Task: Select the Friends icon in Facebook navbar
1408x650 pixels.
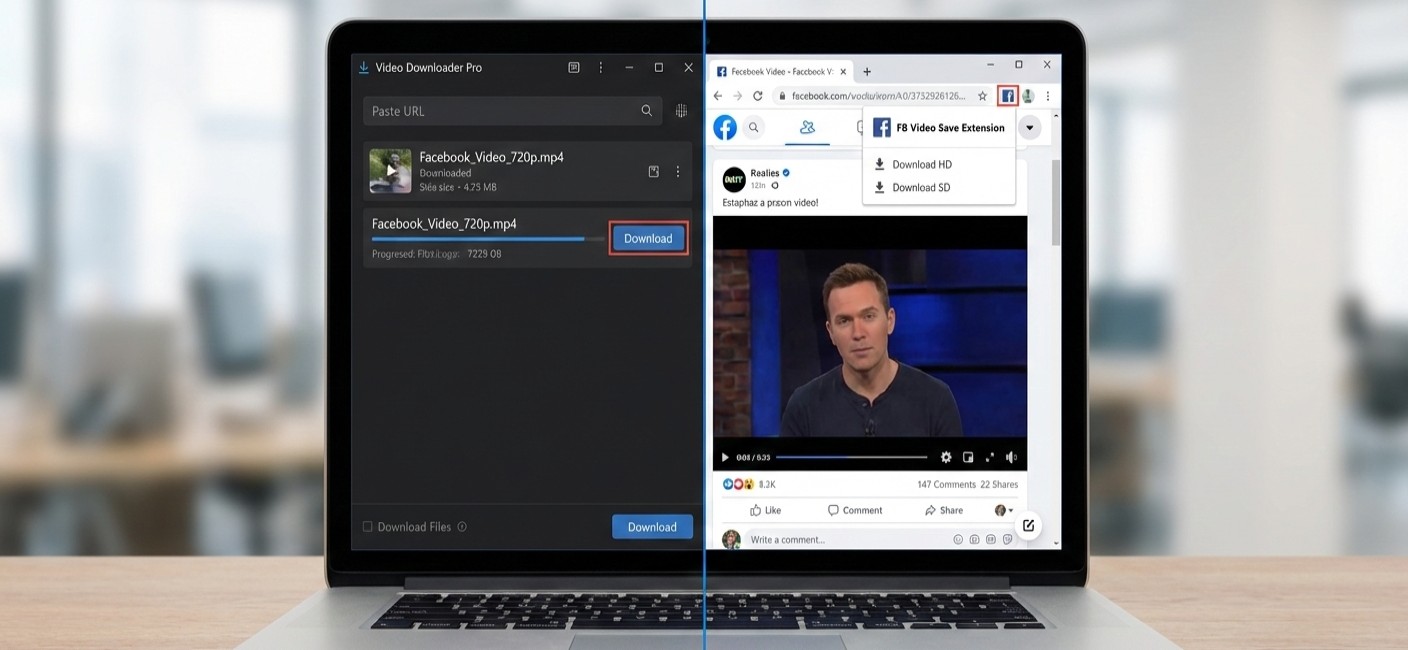Action: click(x=807, y=127)
